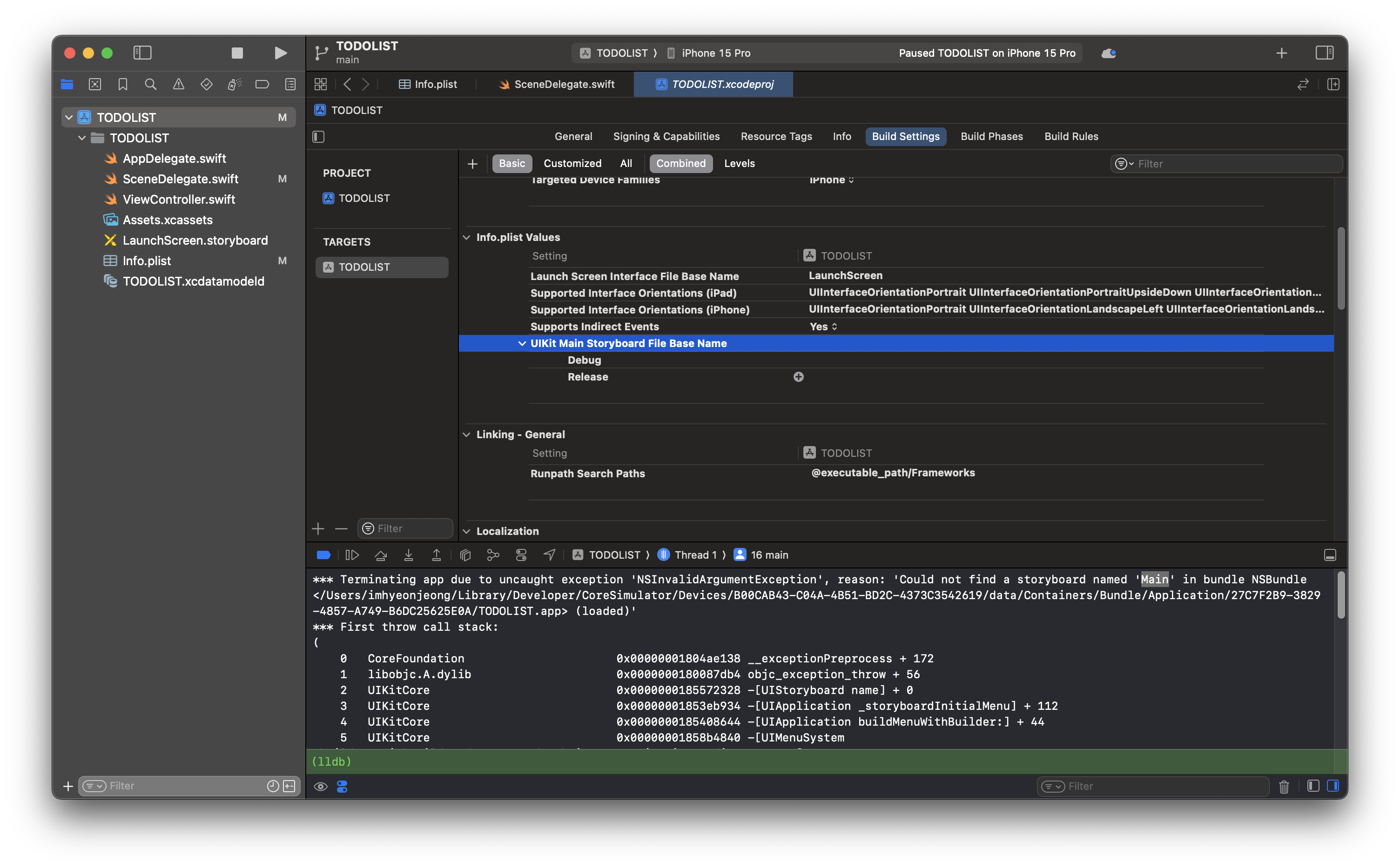1400x868 pixels.
Task: Clear the console with trash icon
Action: point(1284,787)
